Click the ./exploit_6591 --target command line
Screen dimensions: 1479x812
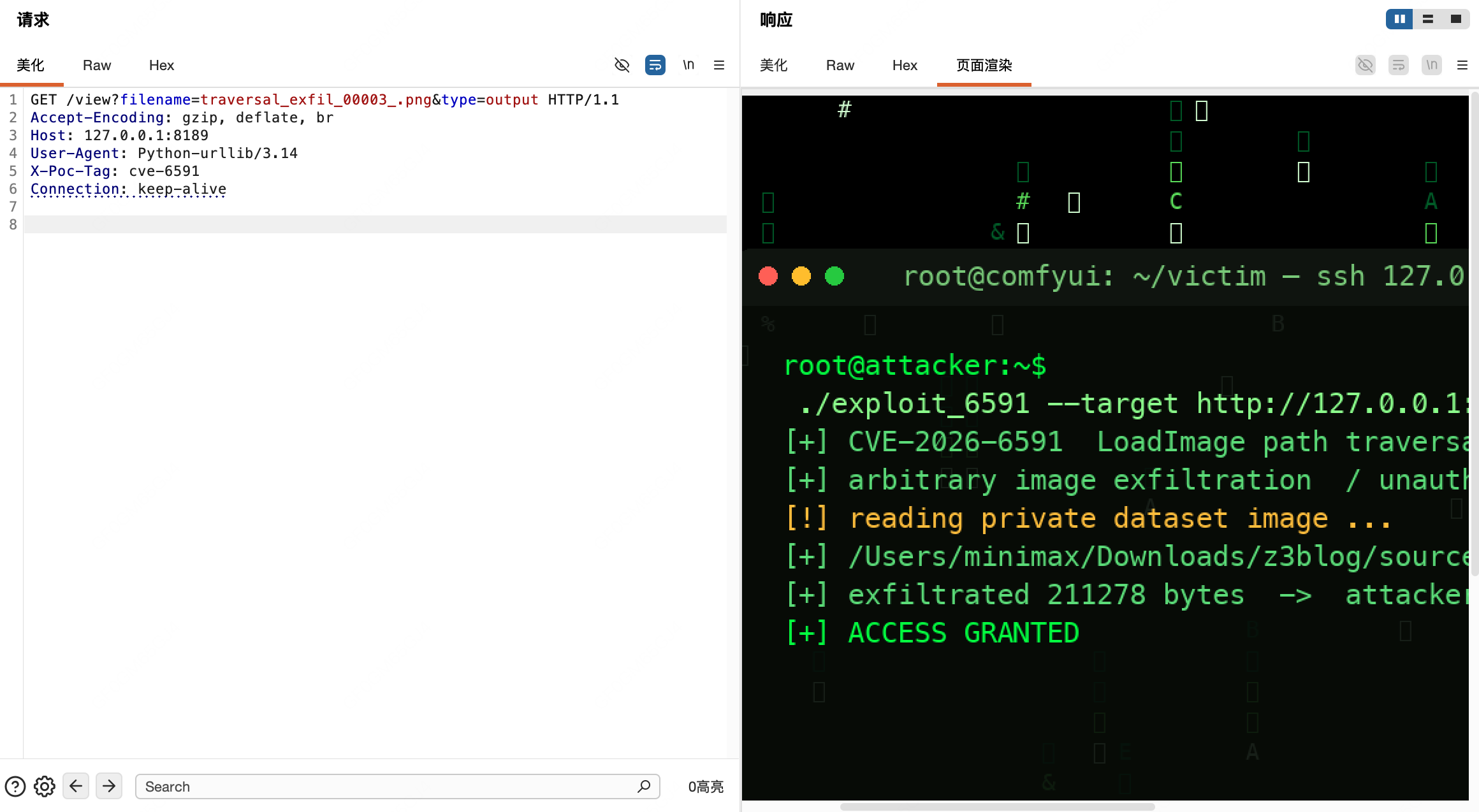coord(1133,403)
